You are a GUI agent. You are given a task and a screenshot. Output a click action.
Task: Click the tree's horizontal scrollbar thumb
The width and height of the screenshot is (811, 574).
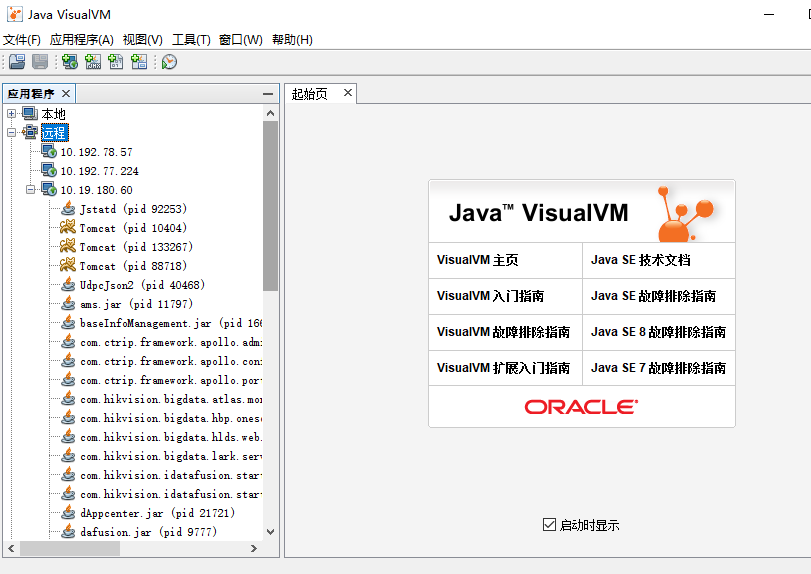(x=70, y=548)
